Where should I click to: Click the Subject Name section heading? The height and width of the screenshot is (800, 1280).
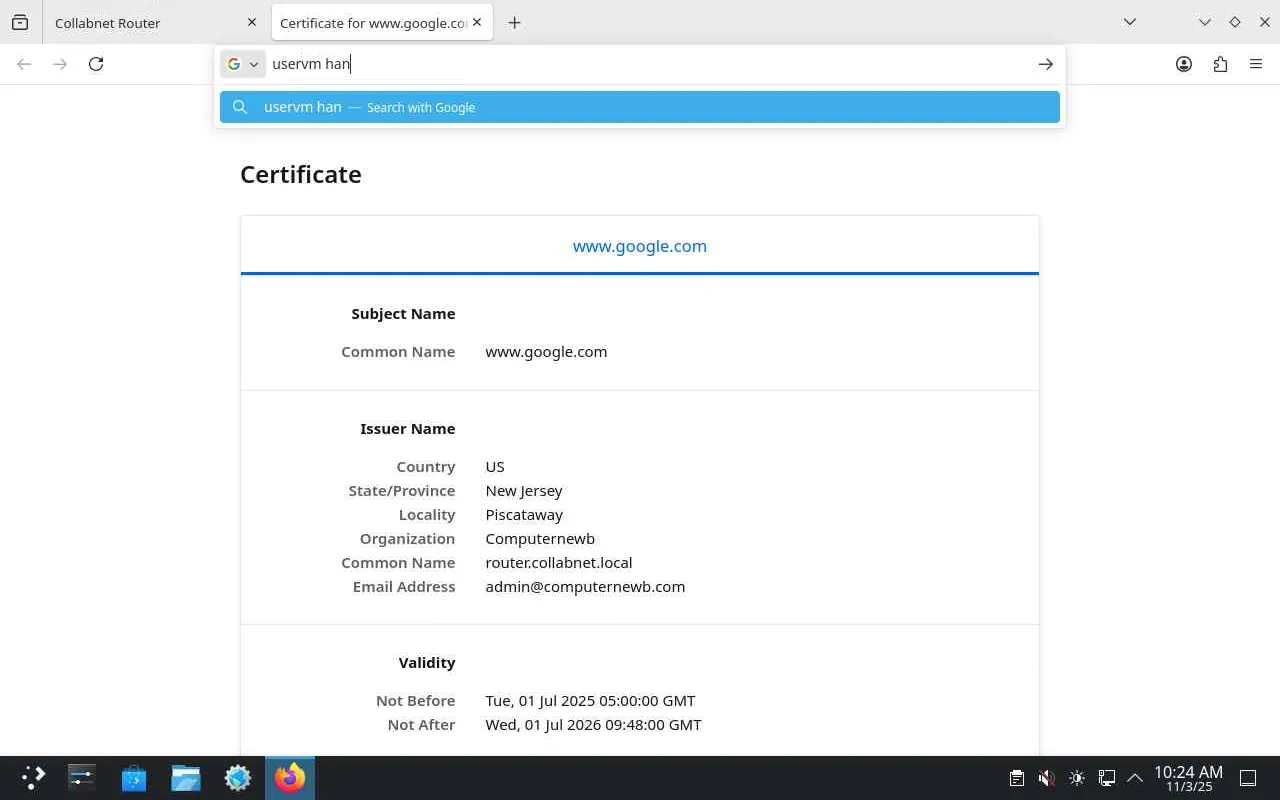[x=403, y=313]
